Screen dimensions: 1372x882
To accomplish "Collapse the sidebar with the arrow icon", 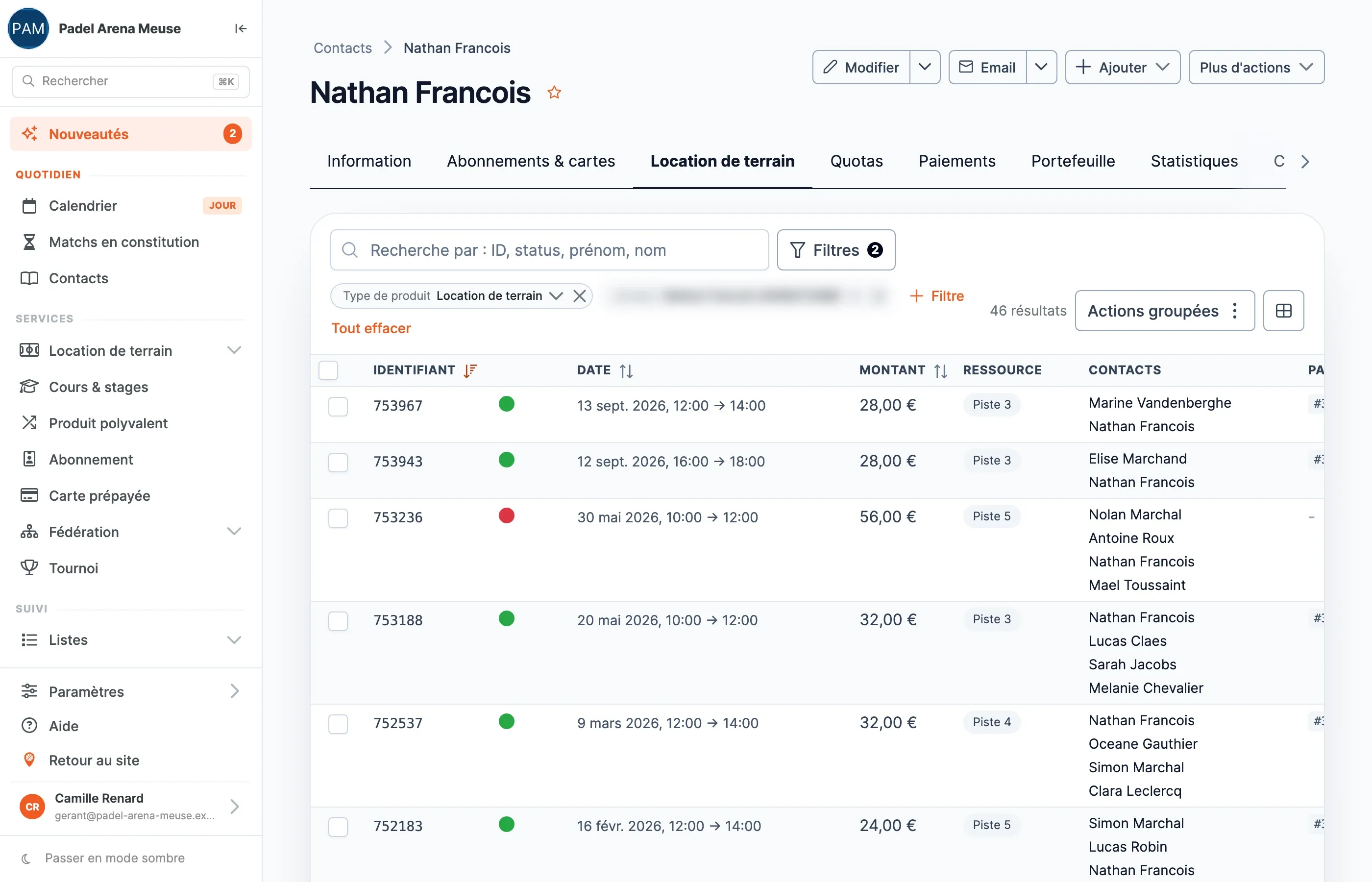I will pyautogui.click(x=241, y=28).
